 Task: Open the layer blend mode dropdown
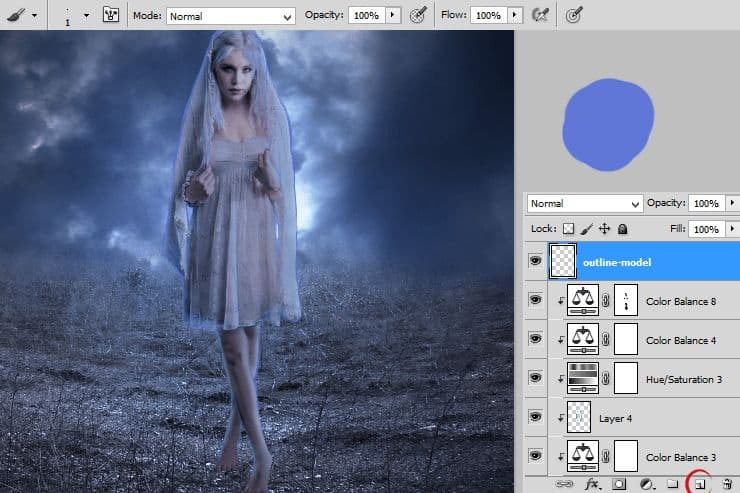[585, 203]
